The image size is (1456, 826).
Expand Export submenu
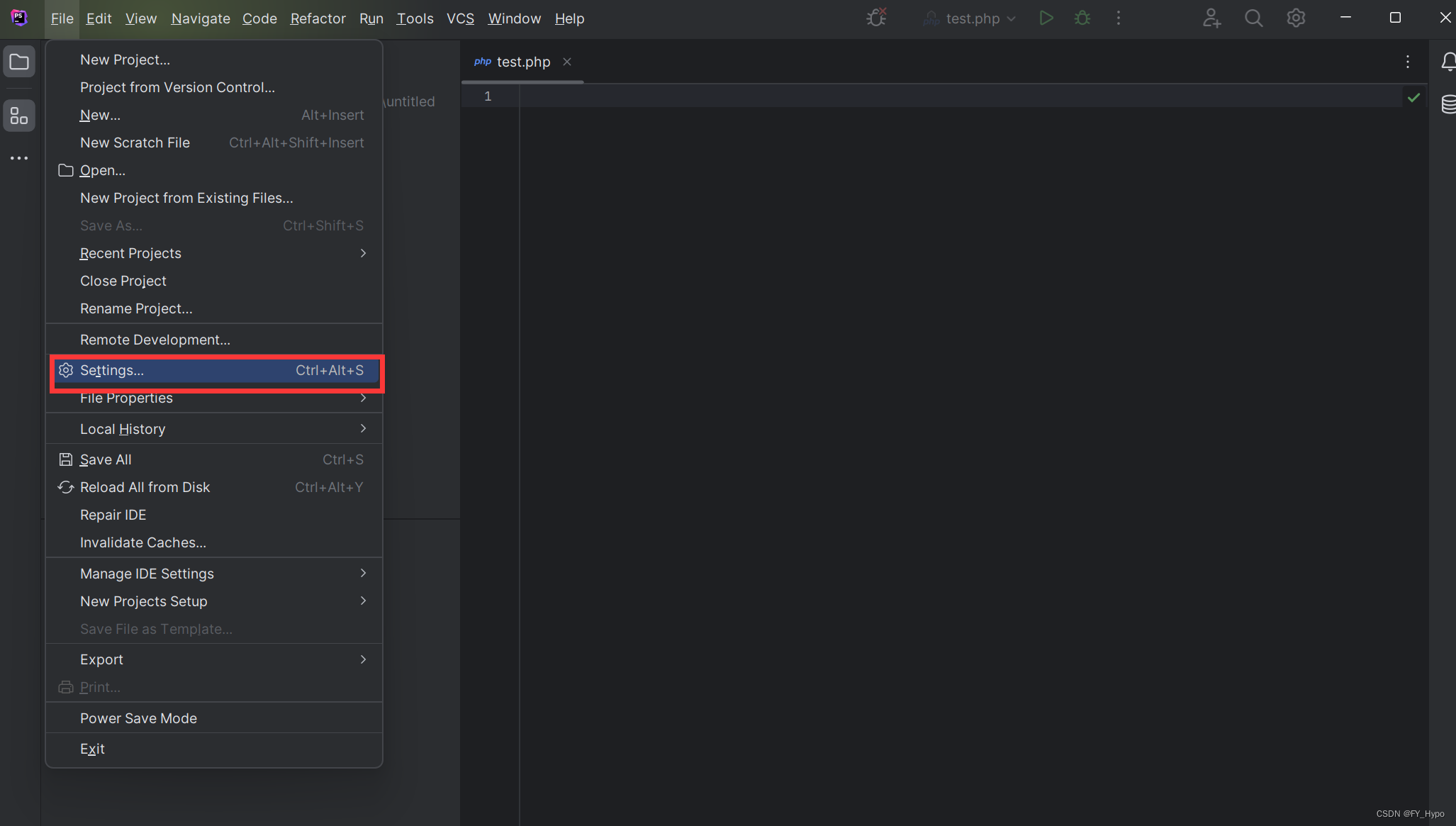pyautogui.click(x=213, y=659)
